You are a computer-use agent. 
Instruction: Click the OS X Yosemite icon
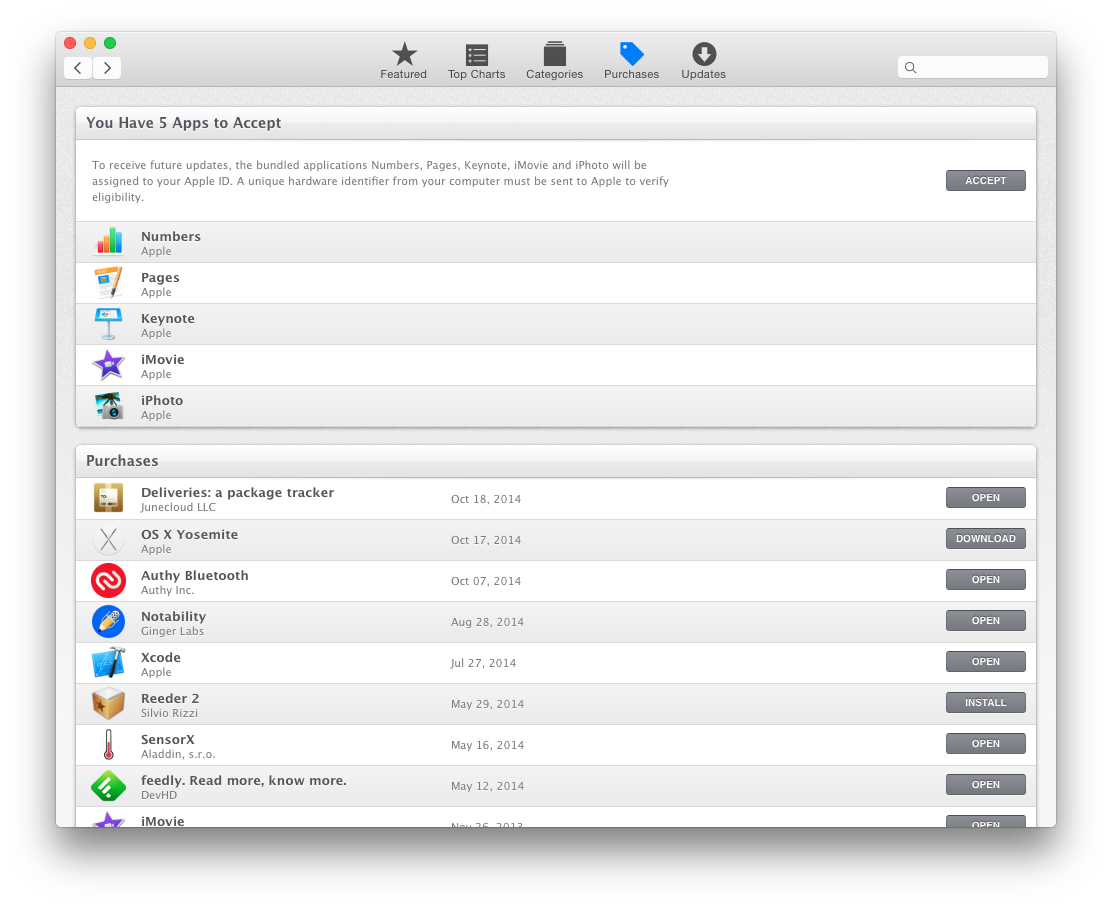(x=109, y=540)
